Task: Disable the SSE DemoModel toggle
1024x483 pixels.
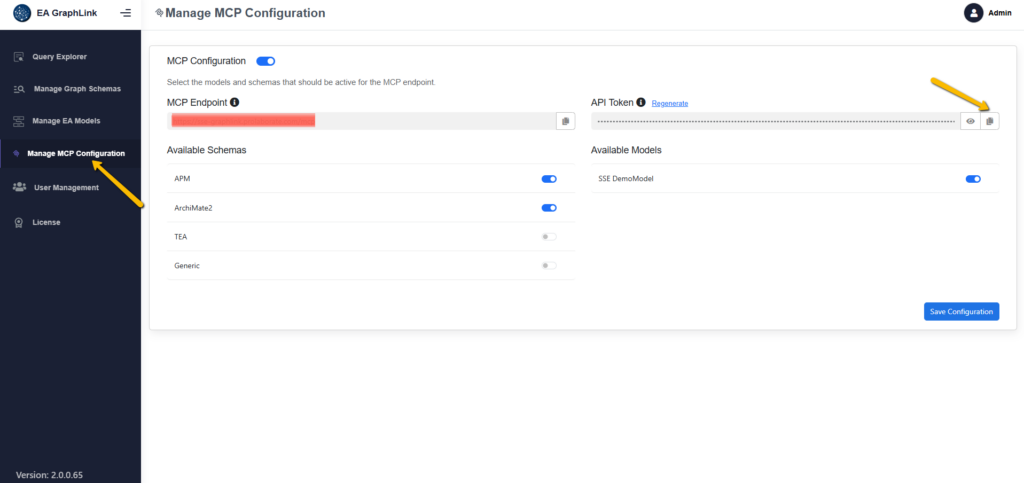Action: coord(973,179)
